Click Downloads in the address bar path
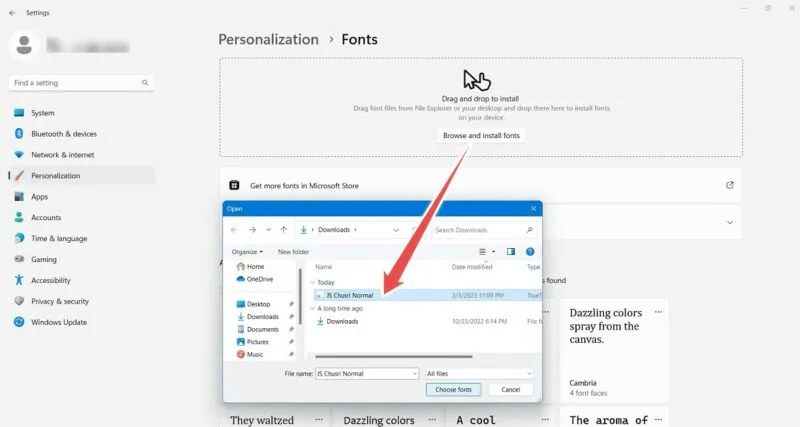 (x=334, y=230)
